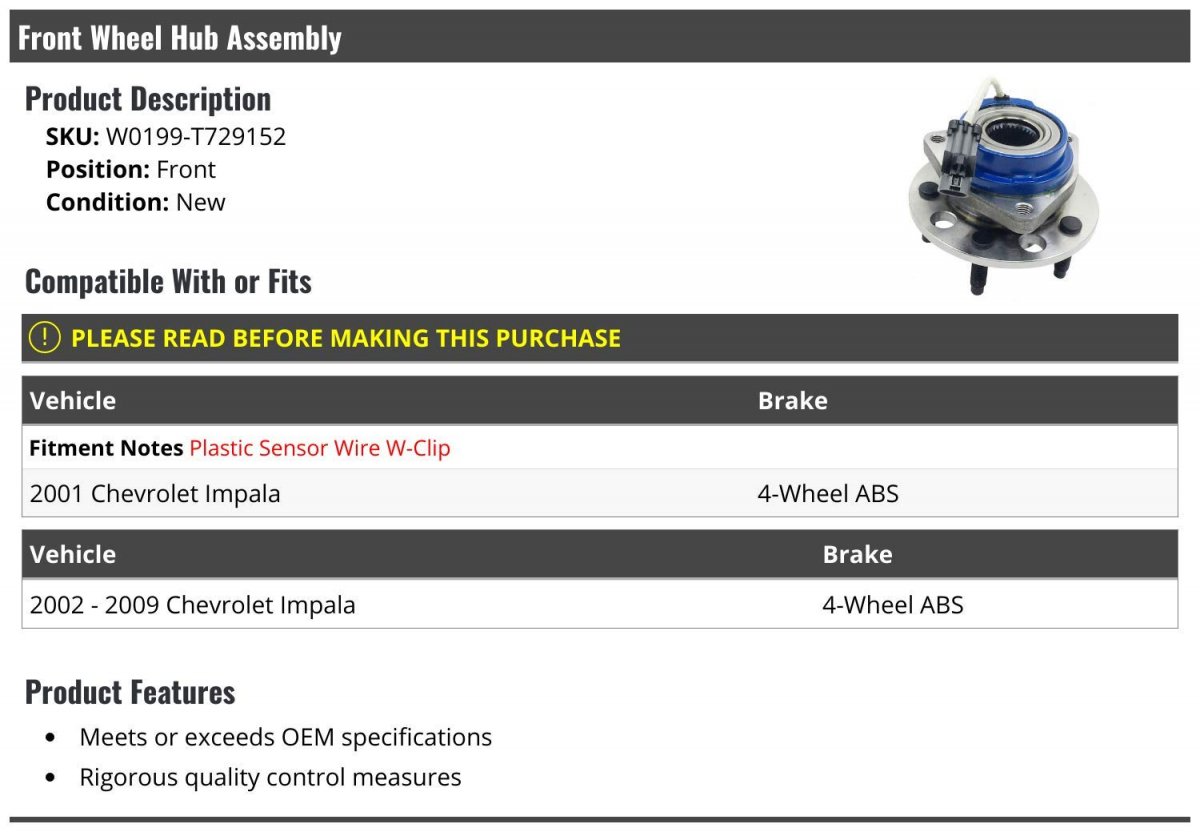This screenshot has width=1200, height=832.
Task: Click the Product Description heading
Action: 148,99
